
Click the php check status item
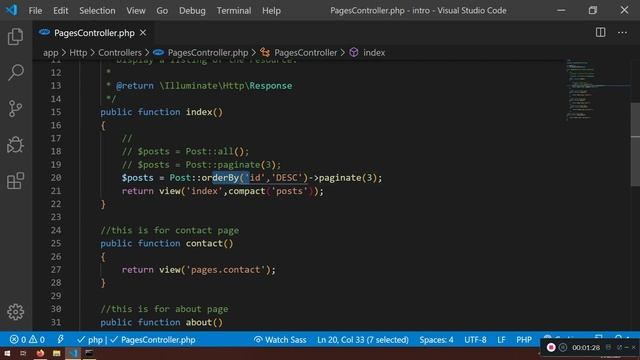tap(90, 340)
